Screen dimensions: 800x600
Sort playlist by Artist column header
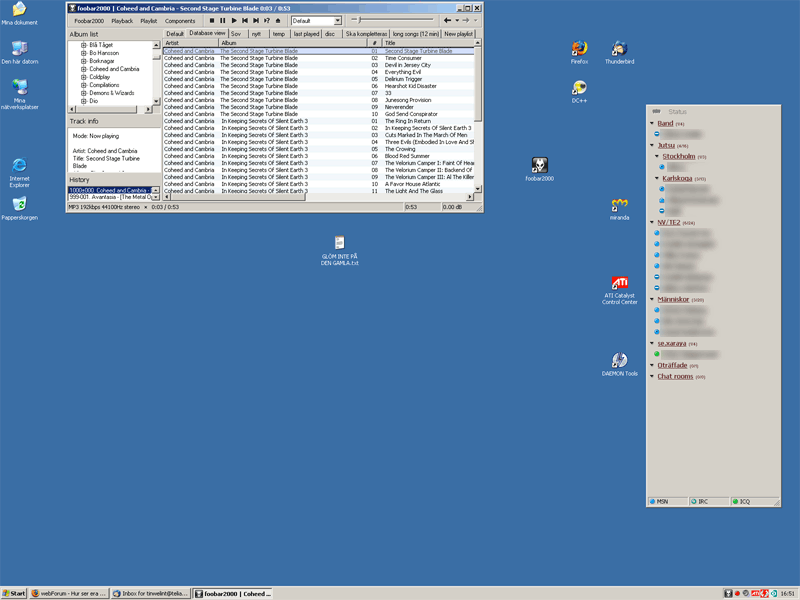(x=191, y=43)
